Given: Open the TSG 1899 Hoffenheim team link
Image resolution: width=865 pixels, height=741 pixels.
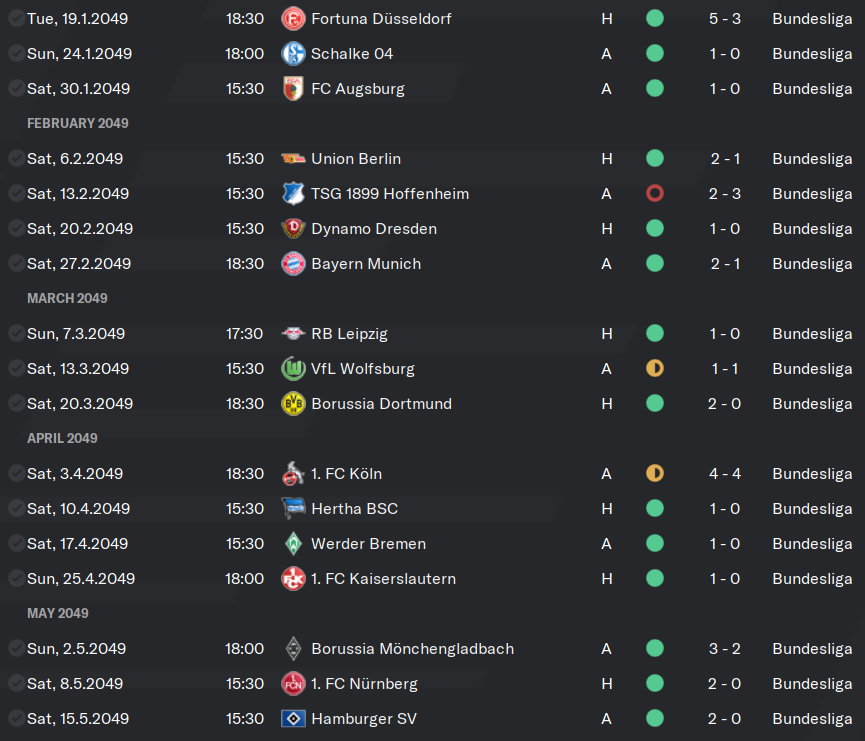Looking at the screenshot, I should (390, 194).
